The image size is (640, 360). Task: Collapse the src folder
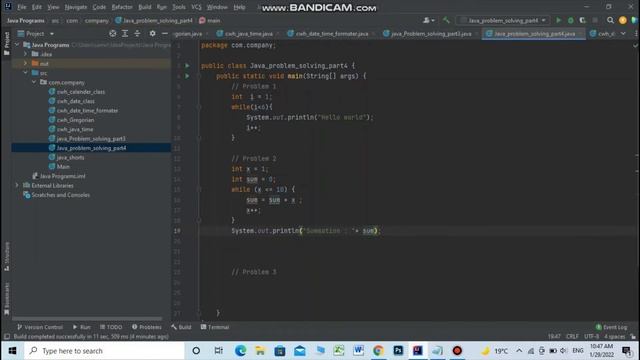pos(25,73)
